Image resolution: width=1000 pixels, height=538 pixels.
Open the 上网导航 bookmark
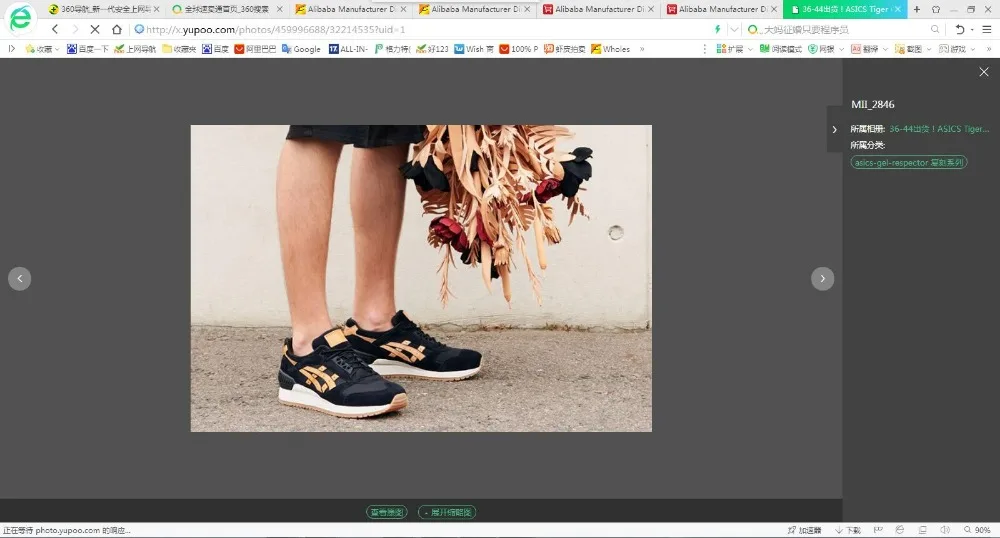[x=135, y=49]
